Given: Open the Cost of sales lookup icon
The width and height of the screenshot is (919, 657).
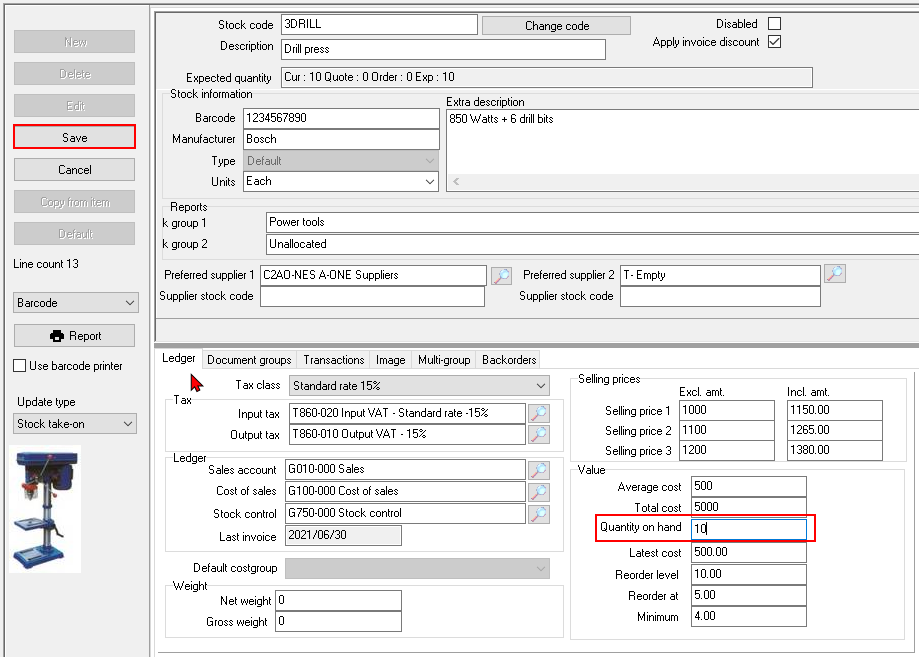Looking at the screenshot, I should pyautogui.click(x=538, y=491).
